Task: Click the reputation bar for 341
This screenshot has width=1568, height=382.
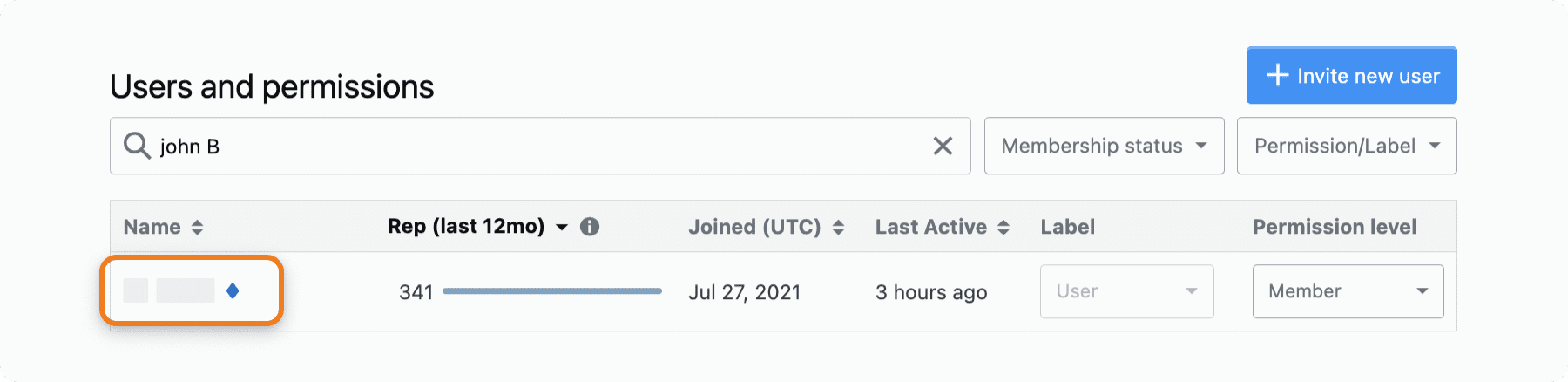Action: click(552, 291)
